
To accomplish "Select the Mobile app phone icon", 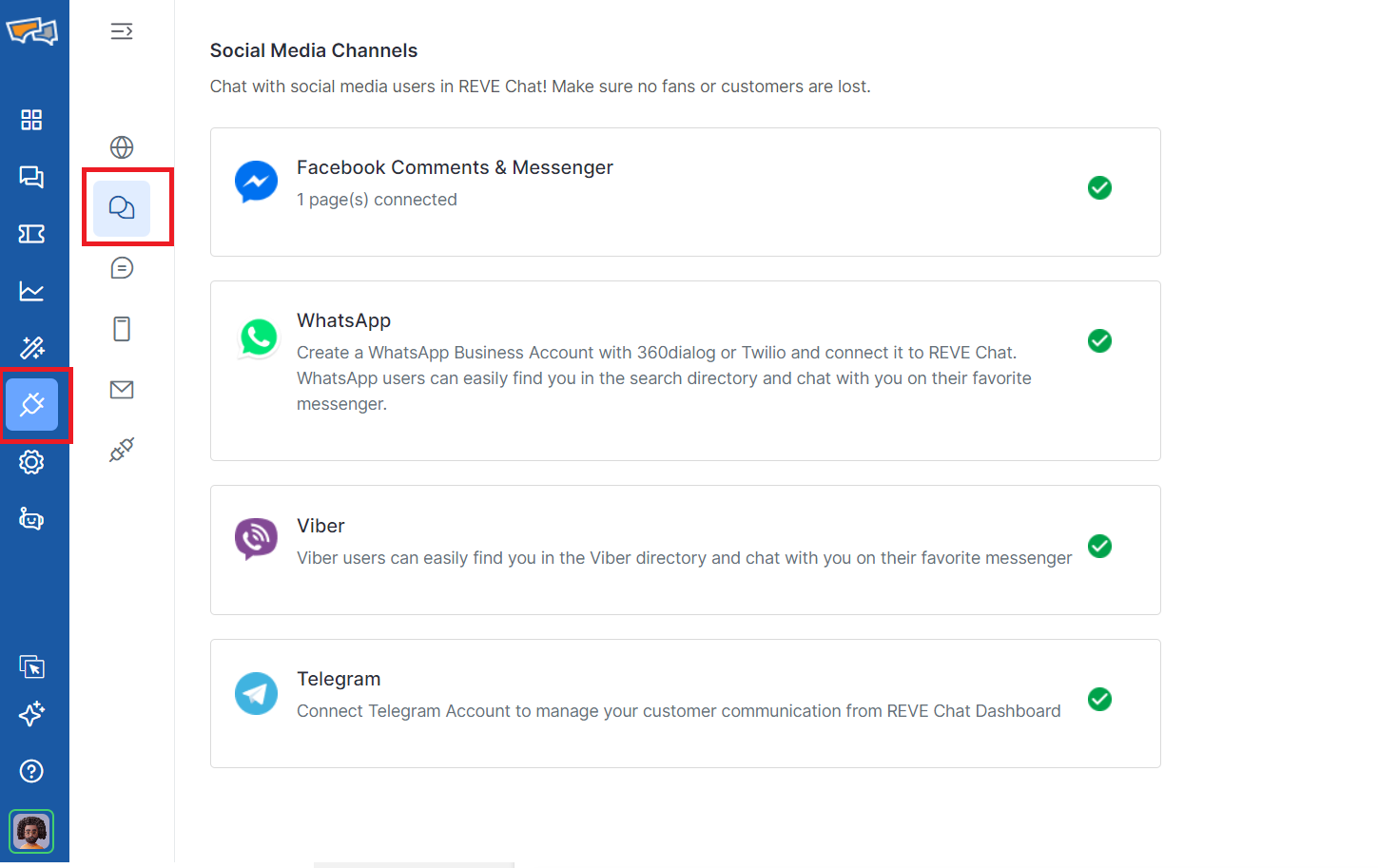I will [122, 329].
